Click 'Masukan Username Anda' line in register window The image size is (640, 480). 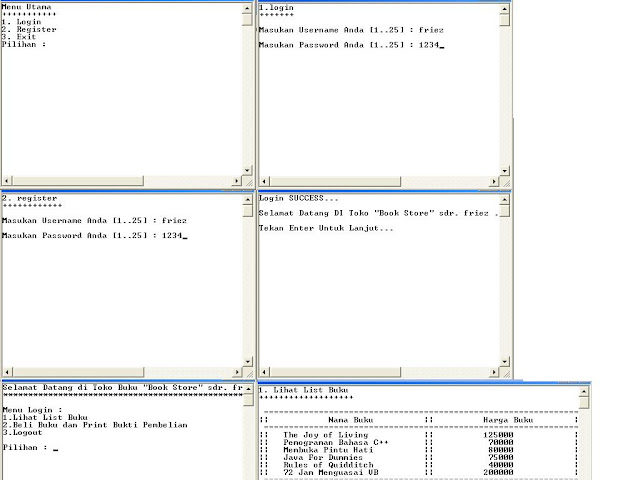[94, 220]
